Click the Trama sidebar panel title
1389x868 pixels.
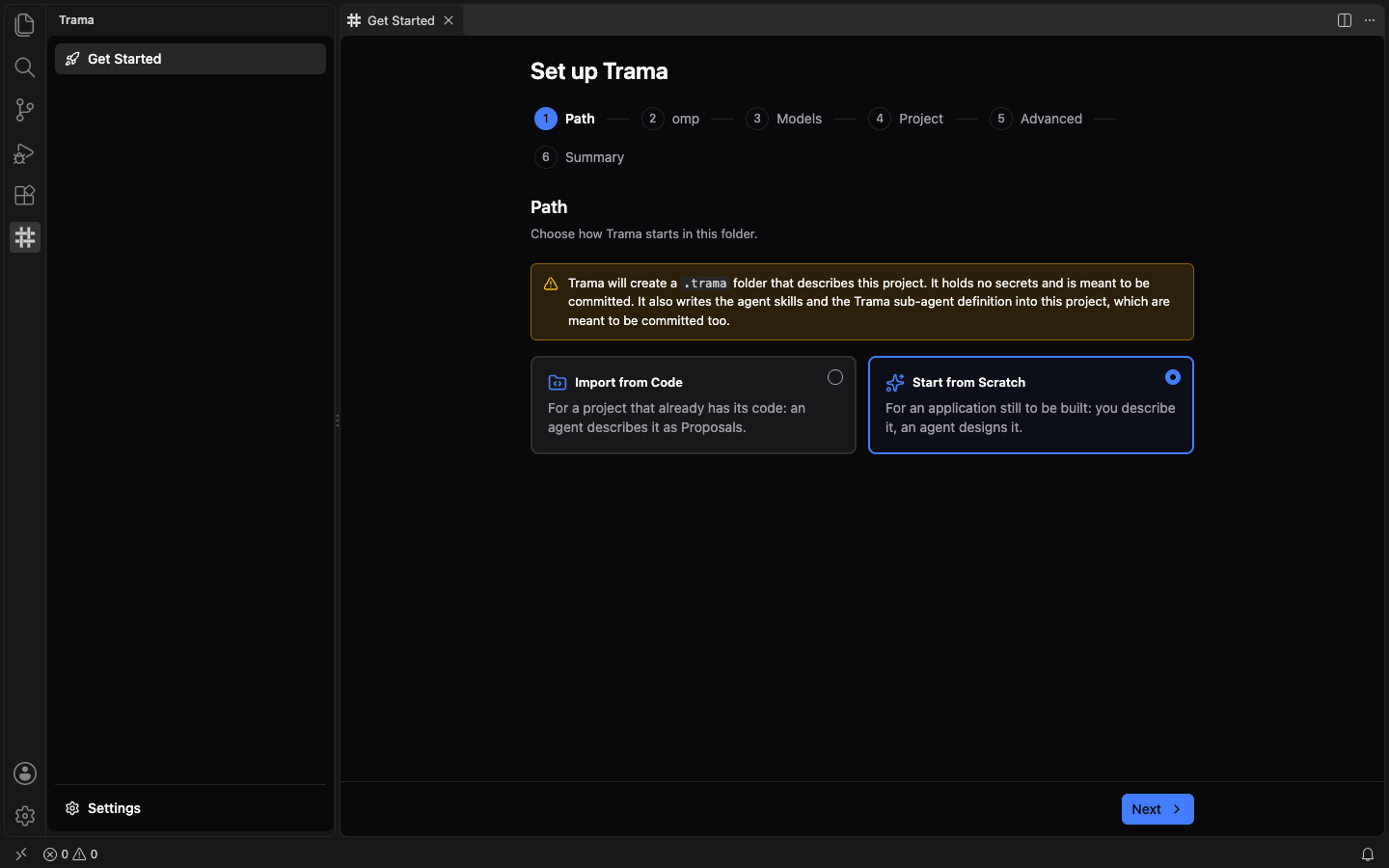pyautogui.click(x=76, y=20)
